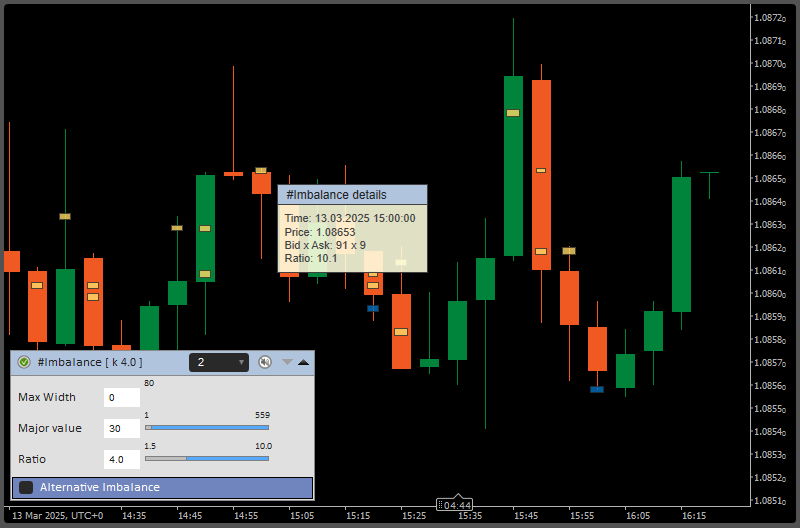Image resolution: width=800 pixels, height=528 pixels.
Task: Collapse panel with the black up arrow
Action: click(303, 362)
